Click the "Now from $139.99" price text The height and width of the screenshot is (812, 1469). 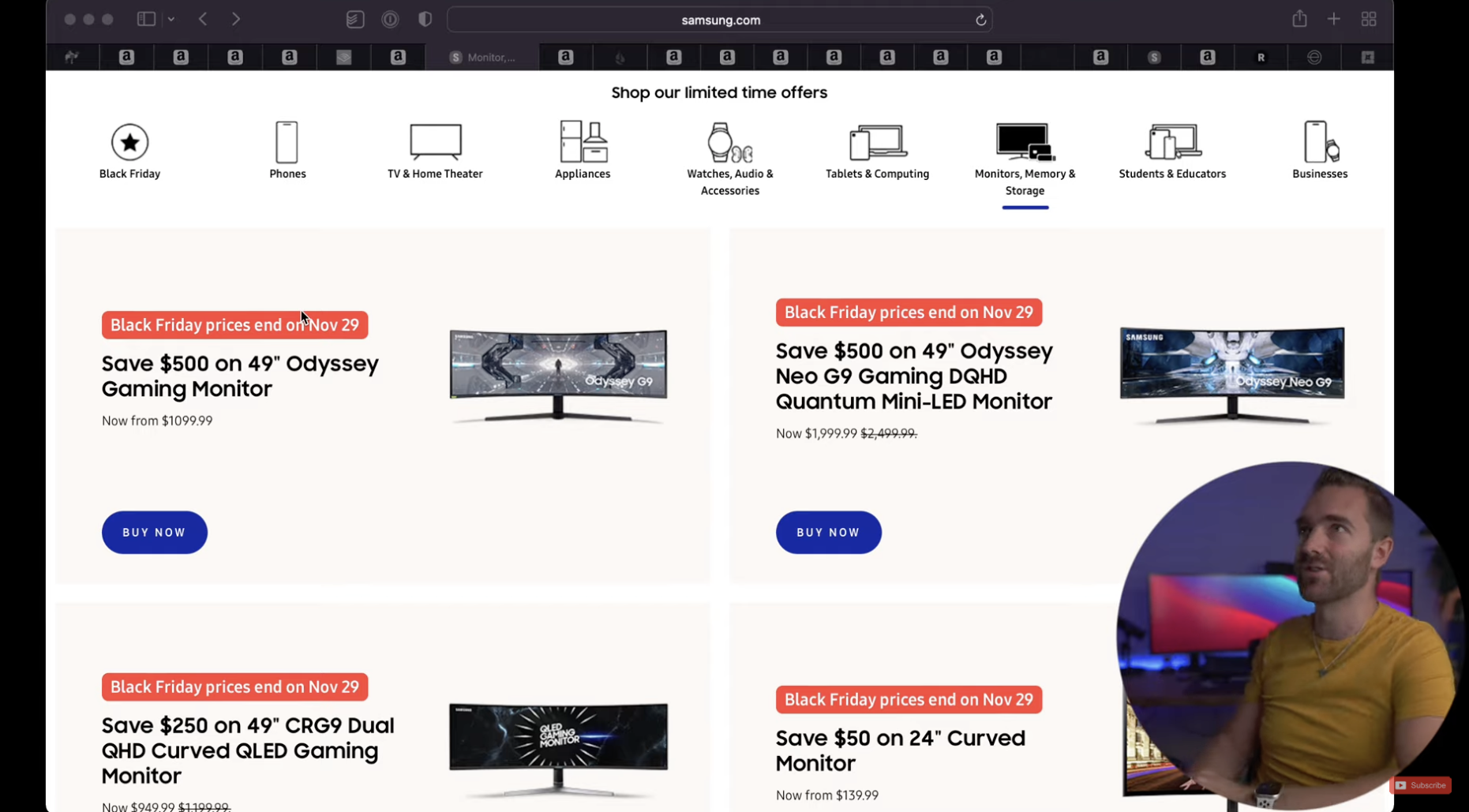coord(827,795)
